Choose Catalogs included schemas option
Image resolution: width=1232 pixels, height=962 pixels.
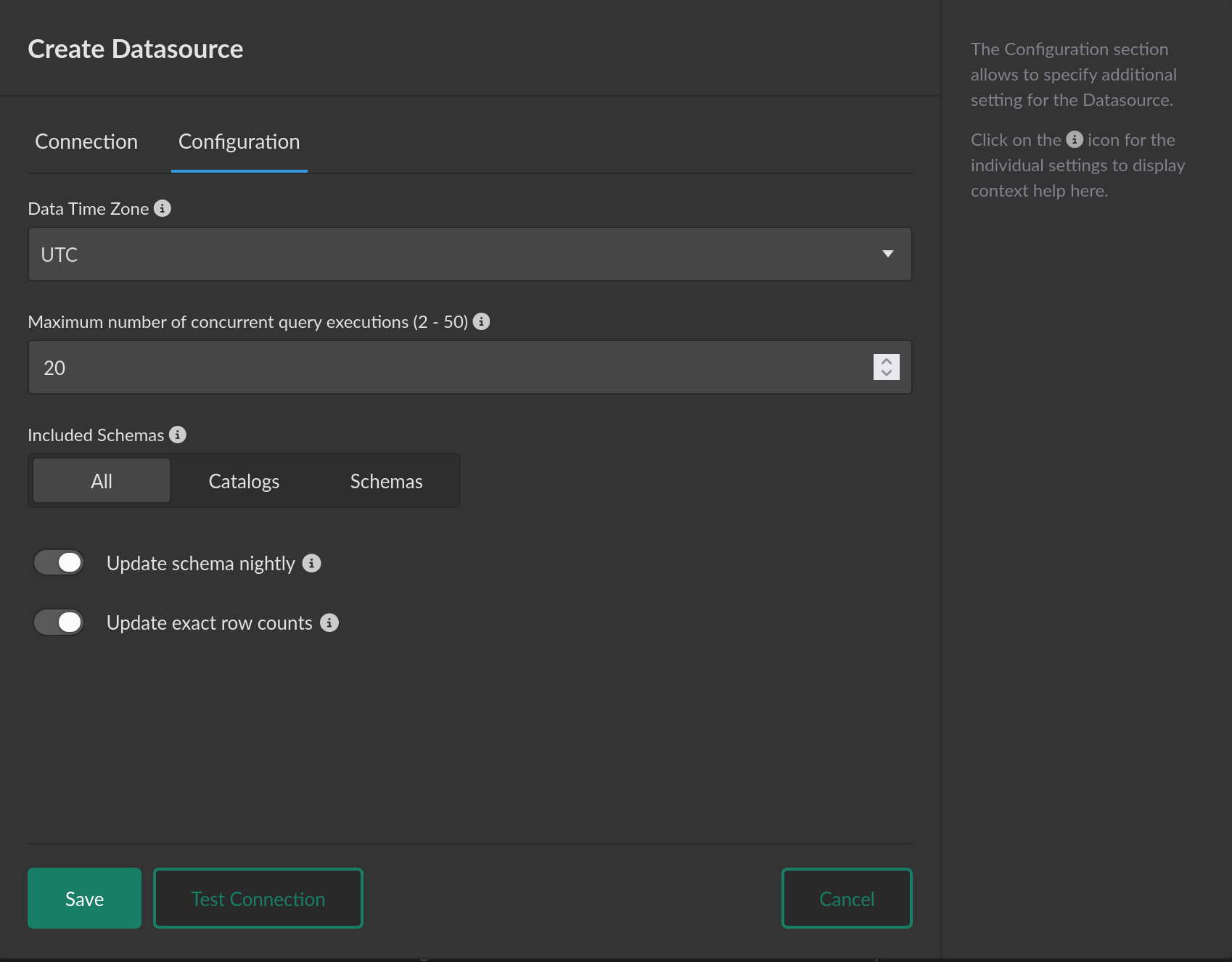244,481
